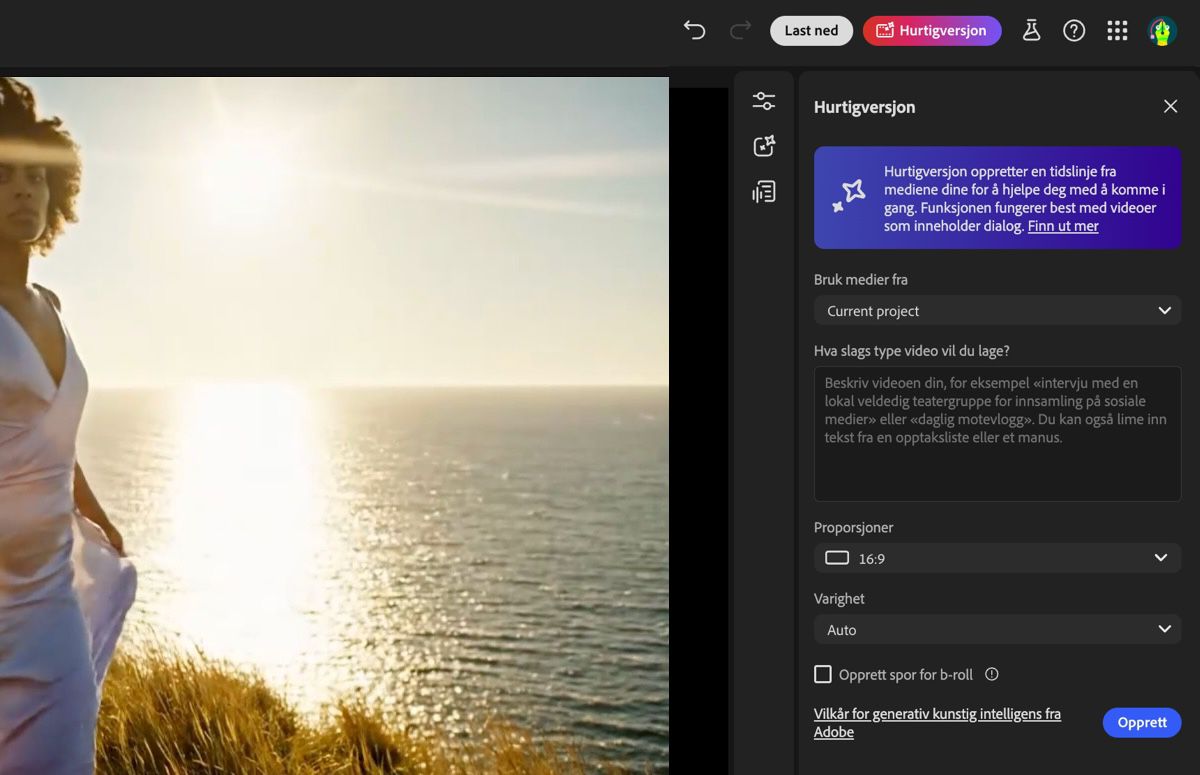Open the Proporsjoner 16:9 dropdown
Viewport: 1200px width, 775px height.
(997, 558)
